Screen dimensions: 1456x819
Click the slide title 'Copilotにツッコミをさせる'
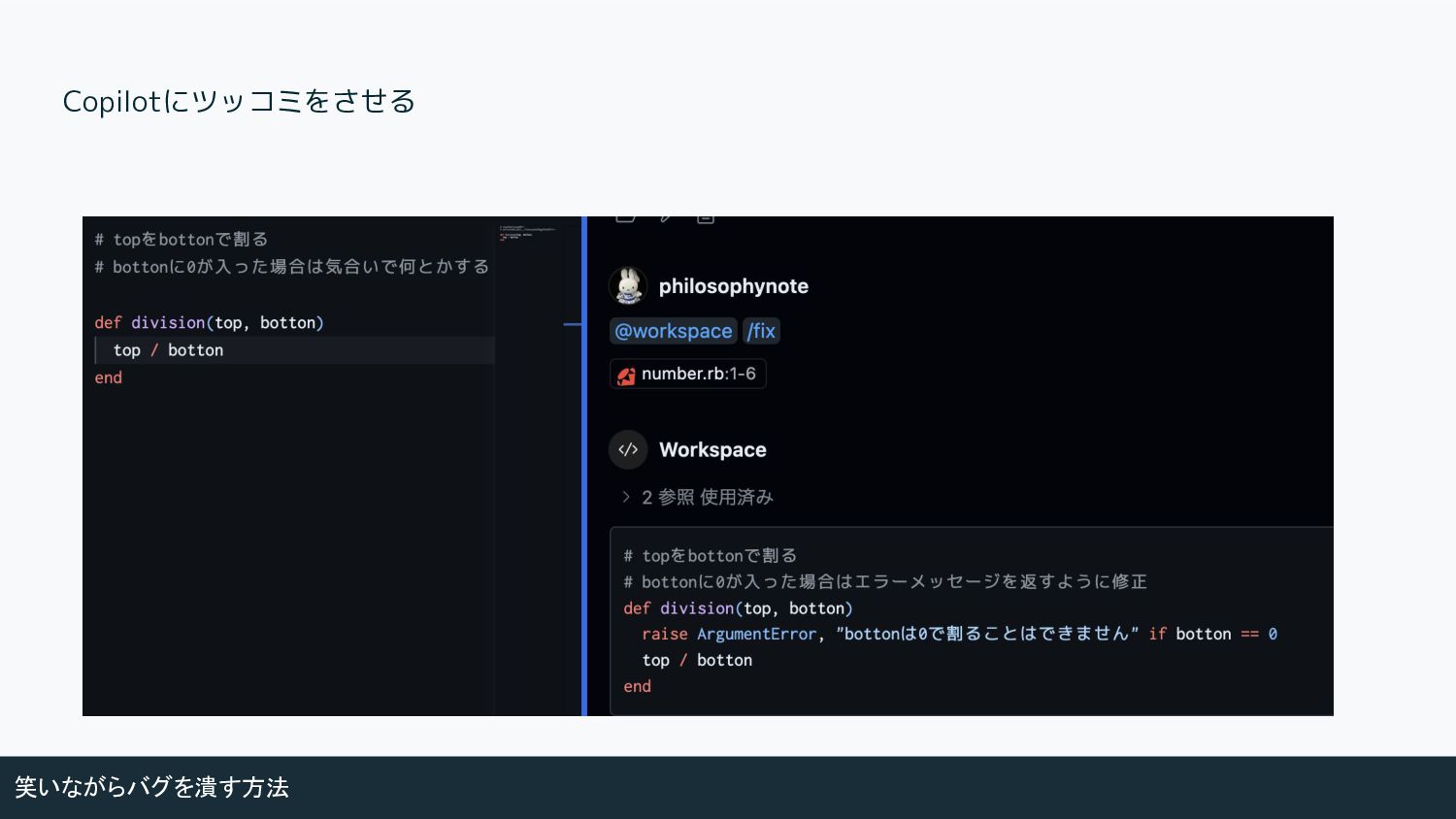click(x=239, y=101)
